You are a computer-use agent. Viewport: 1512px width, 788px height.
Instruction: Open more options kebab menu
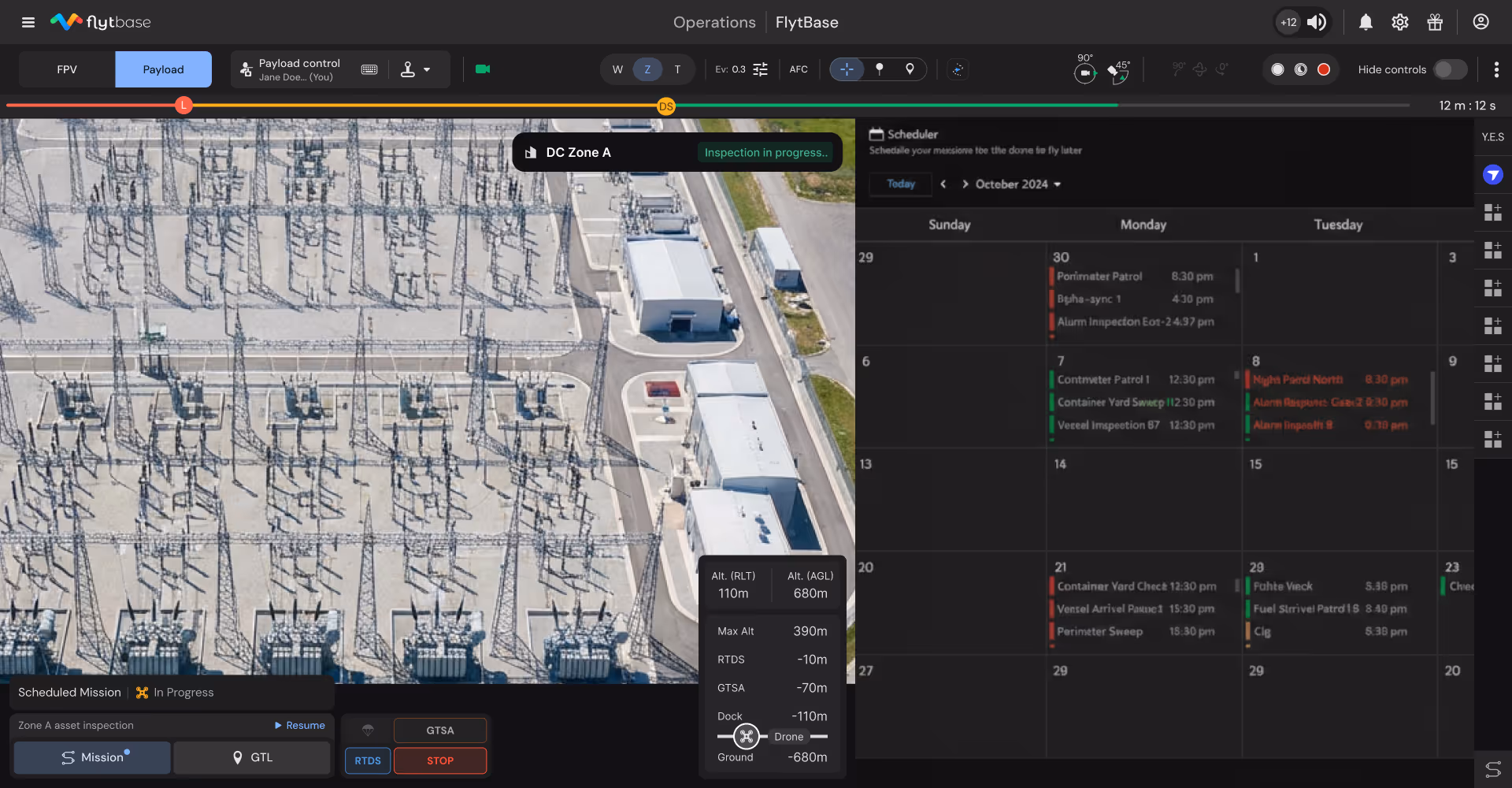pyautogui.click(x=1496, y=69)
